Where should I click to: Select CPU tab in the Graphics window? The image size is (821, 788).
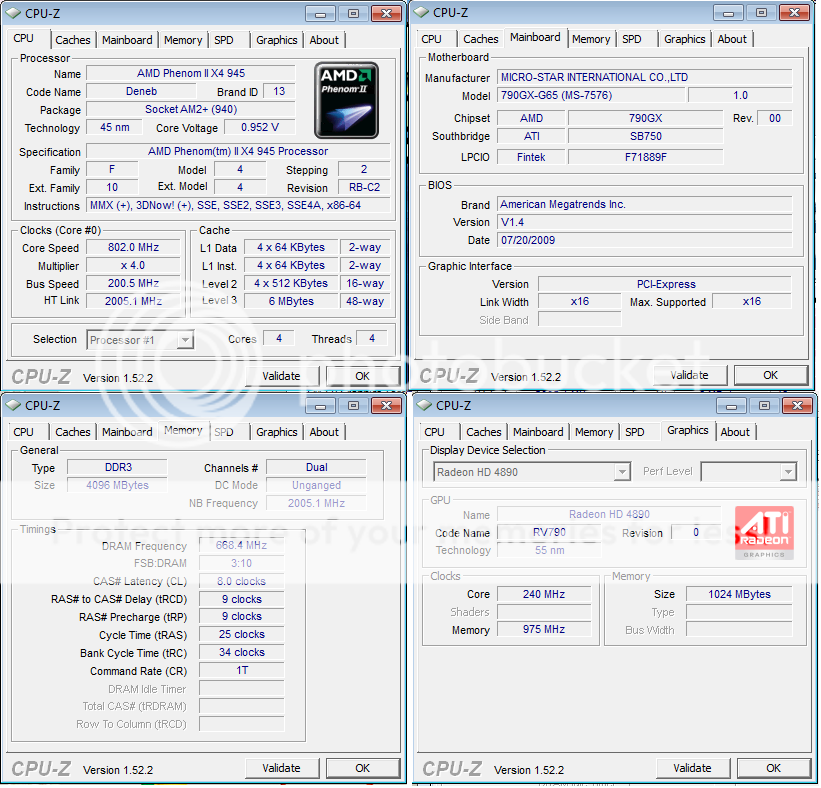(435, 432)
